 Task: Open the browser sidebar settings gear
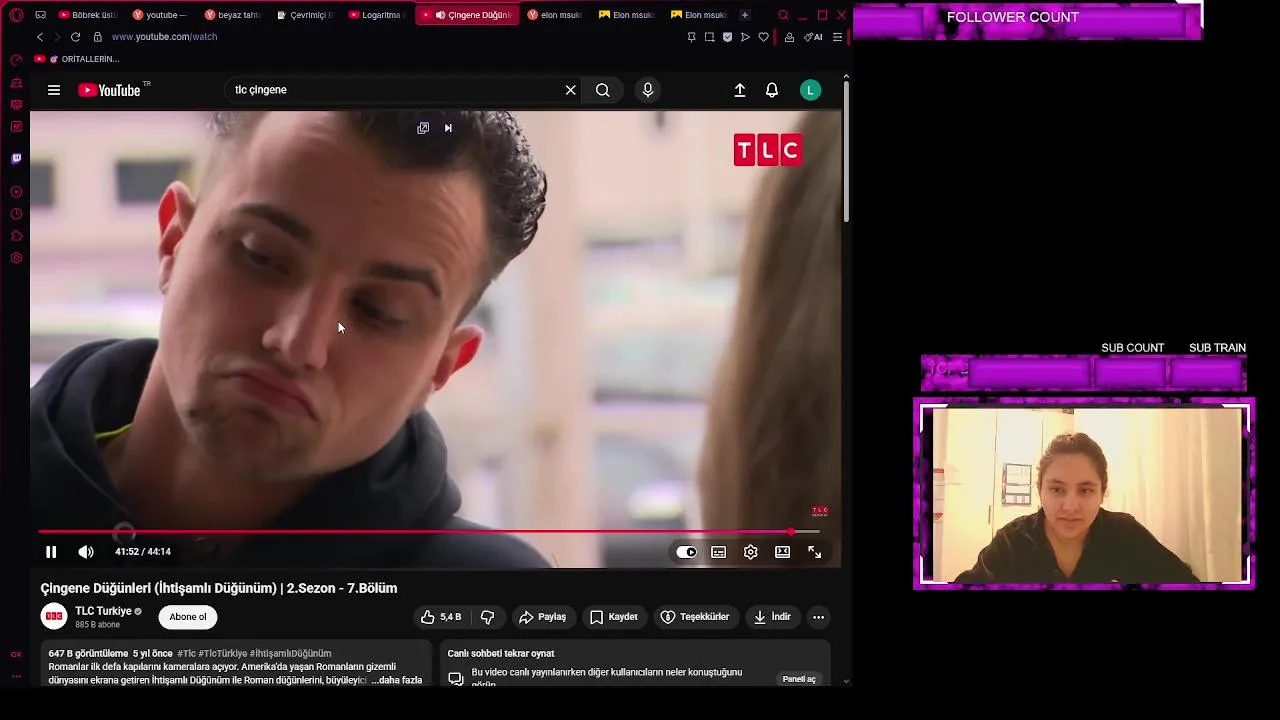coord(16,258)
